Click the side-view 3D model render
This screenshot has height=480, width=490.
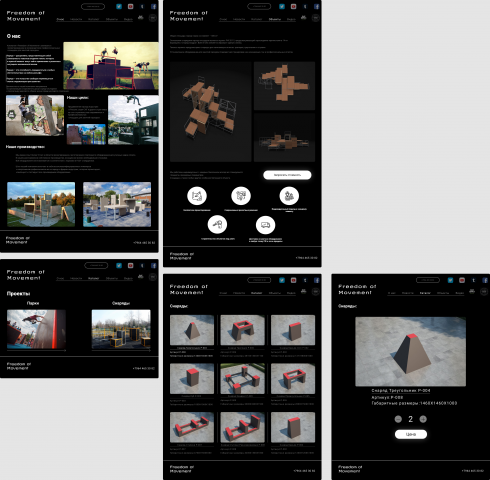coord(284,138)
